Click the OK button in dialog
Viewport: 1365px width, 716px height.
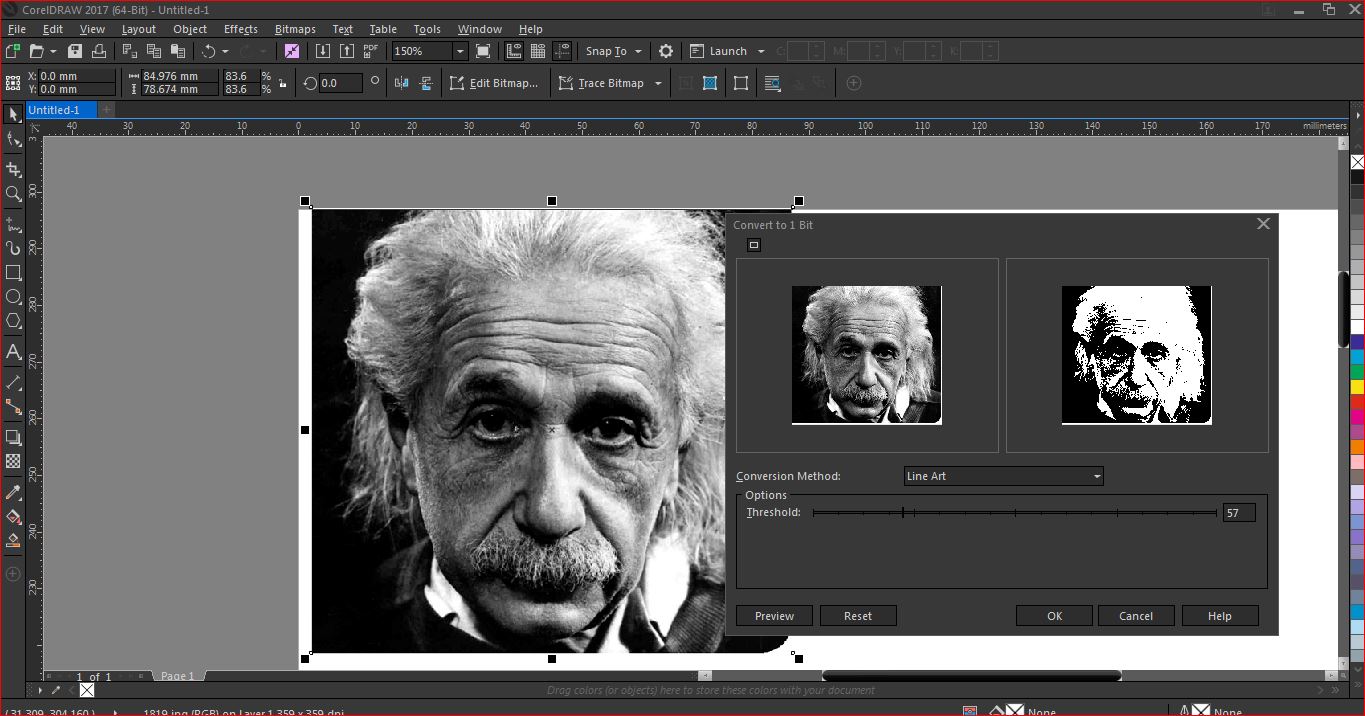pyautogui.click(x=1054, y=616)
